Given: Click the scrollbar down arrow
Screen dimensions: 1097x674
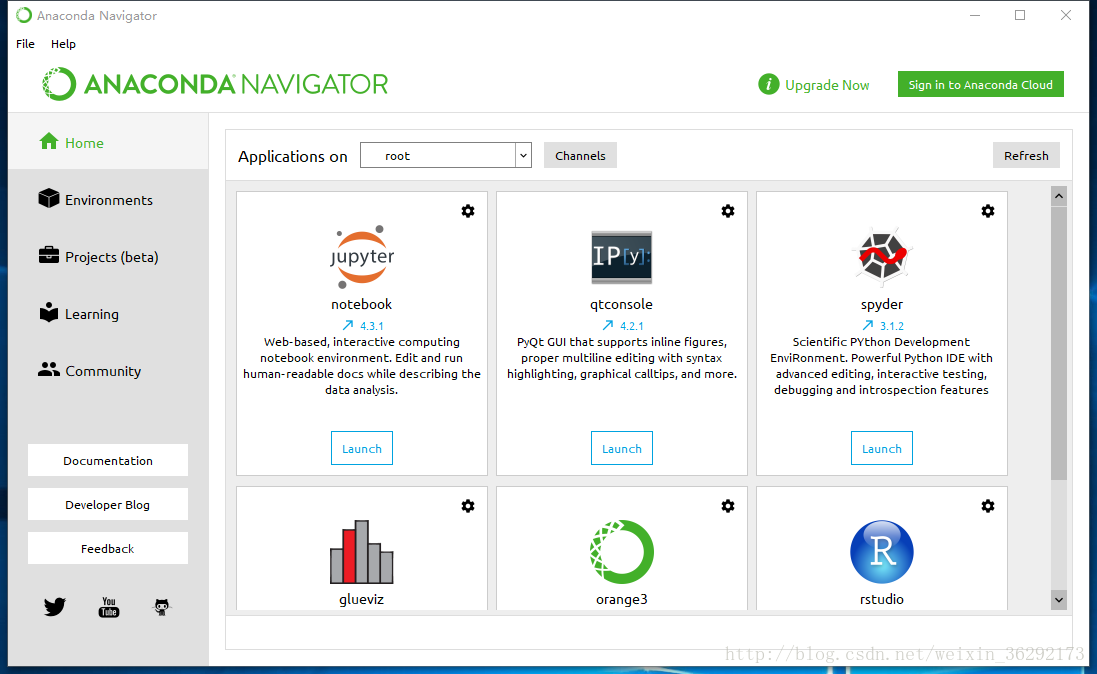Looking at the screenshot, I should 1059,600.
